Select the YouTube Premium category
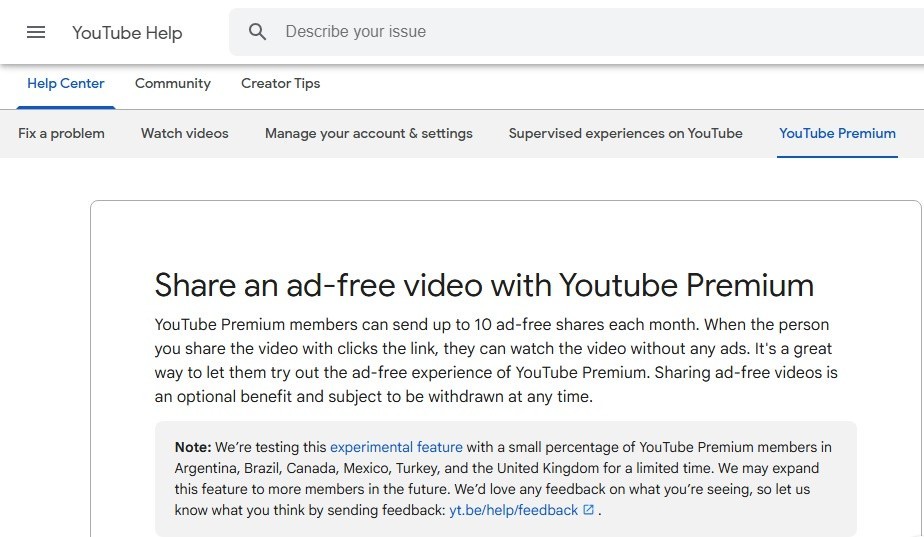Viewport: 924px width, 537px height. tap(837, 133)
